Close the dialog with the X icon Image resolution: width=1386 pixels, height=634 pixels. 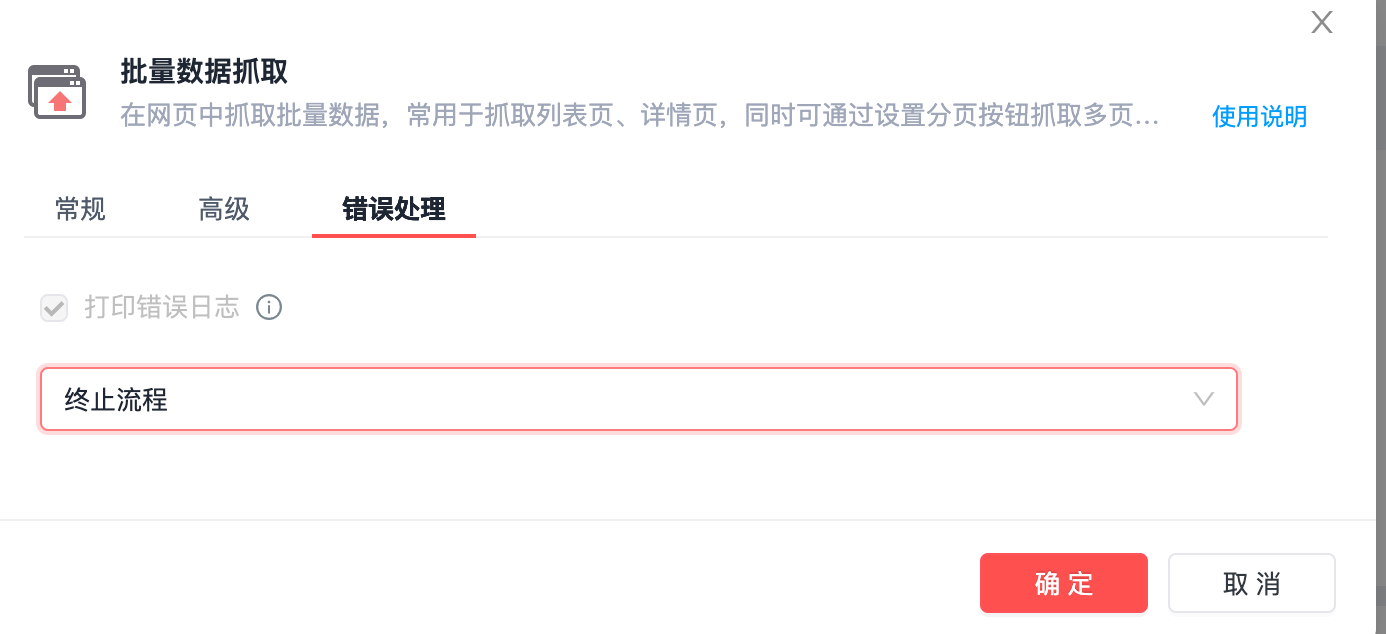point(1322,23)
